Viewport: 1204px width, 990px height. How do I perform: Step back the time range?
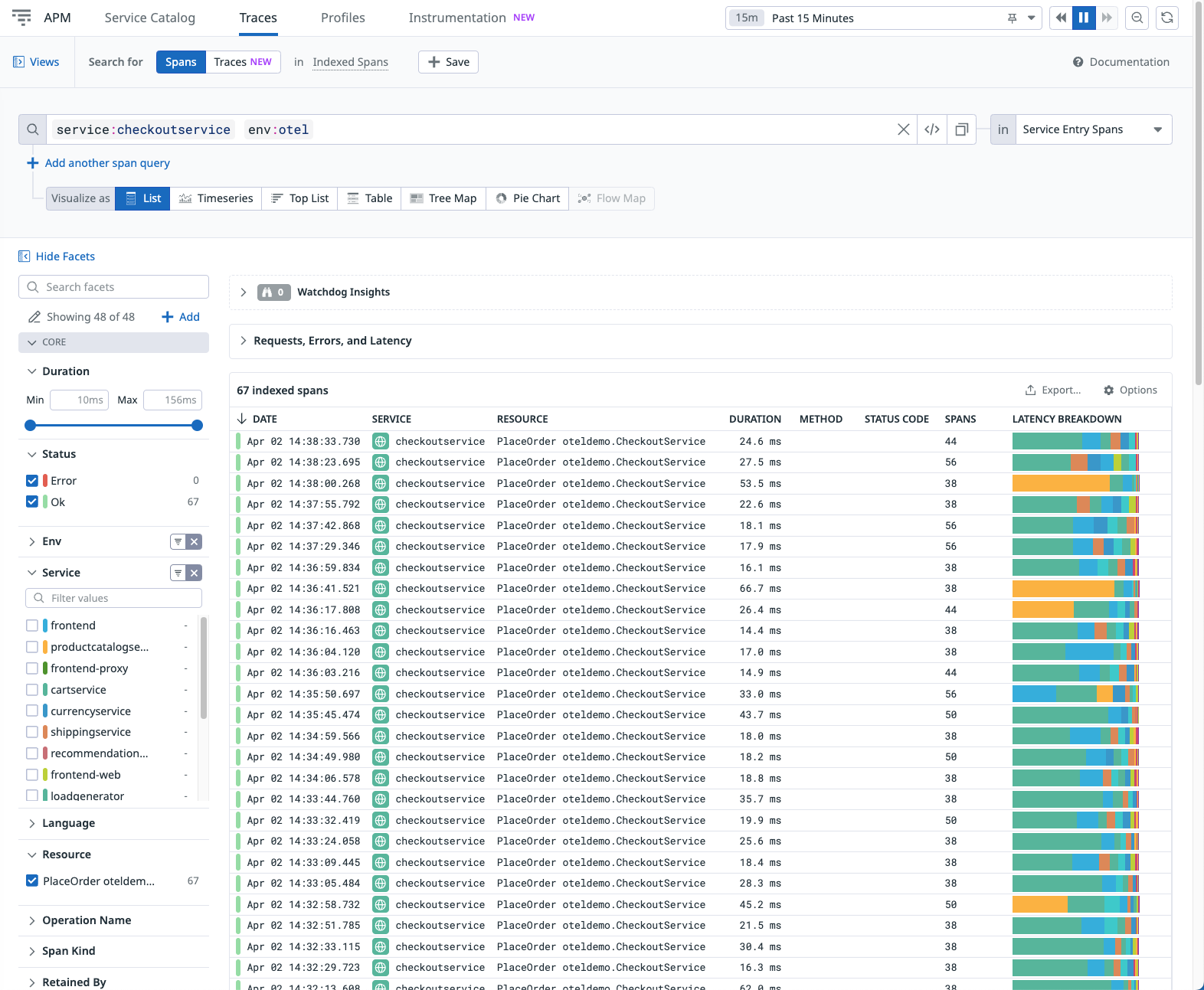coord(1060,18)
